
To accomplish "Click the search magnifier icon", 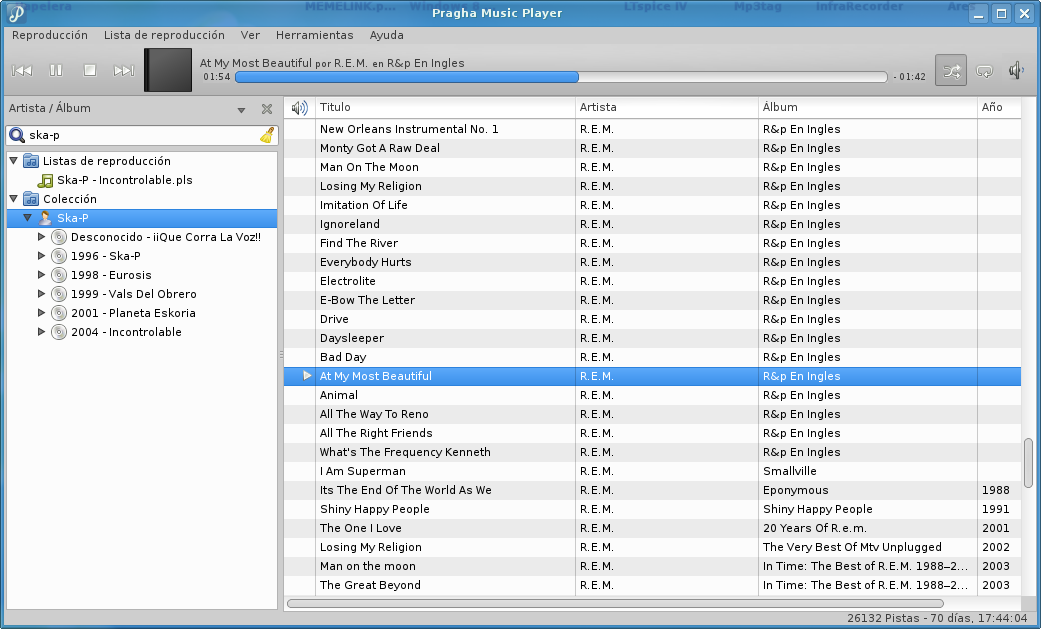I will [x=17, y=135].
